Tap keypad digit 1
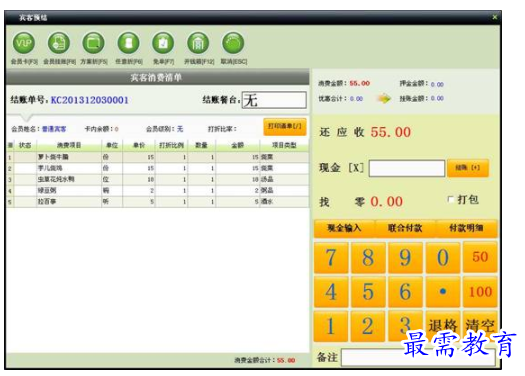 (x=331, y=326)
